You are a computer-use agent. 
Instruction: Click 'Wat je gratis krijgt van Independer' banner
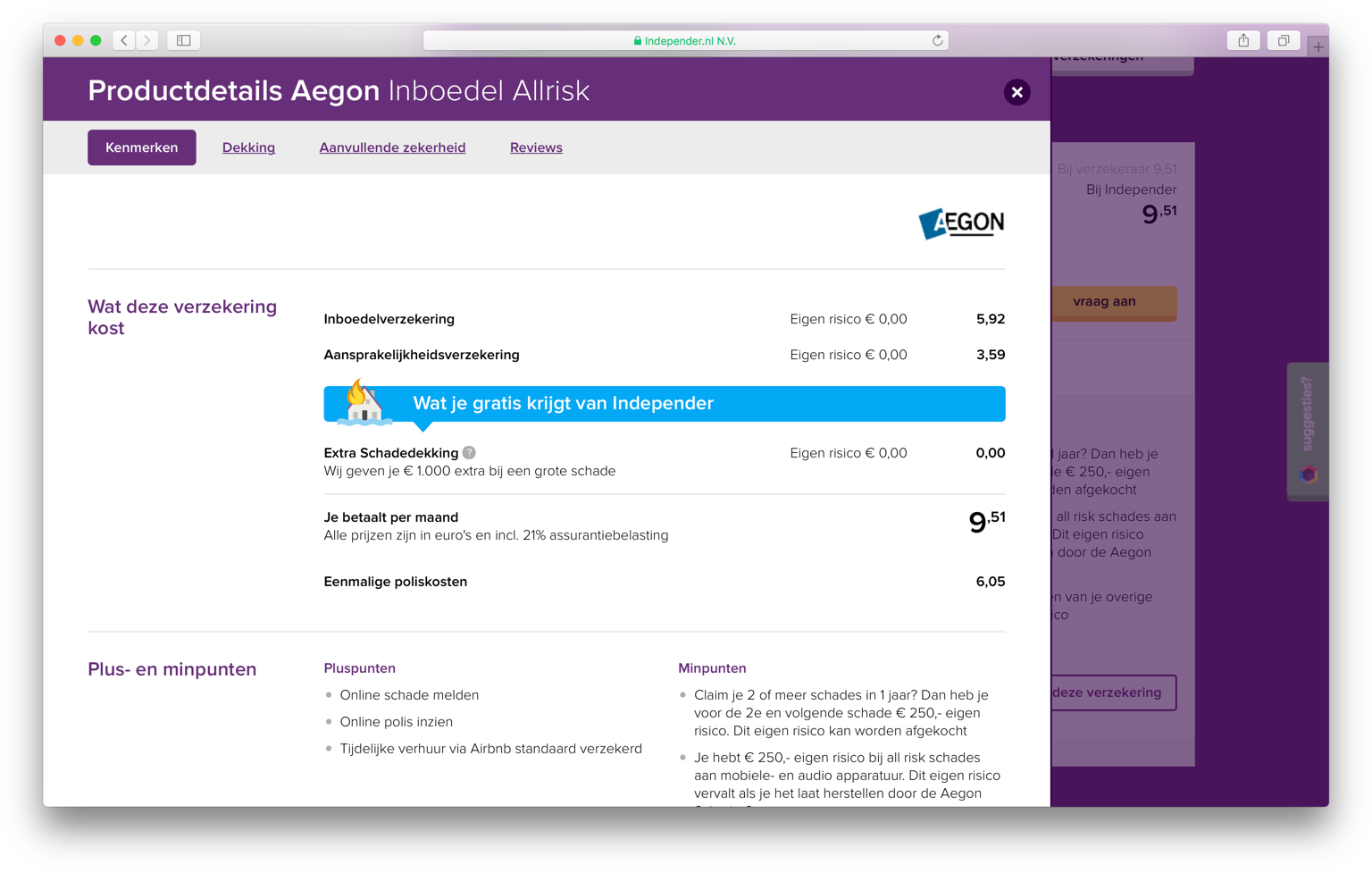pos(664,404)
